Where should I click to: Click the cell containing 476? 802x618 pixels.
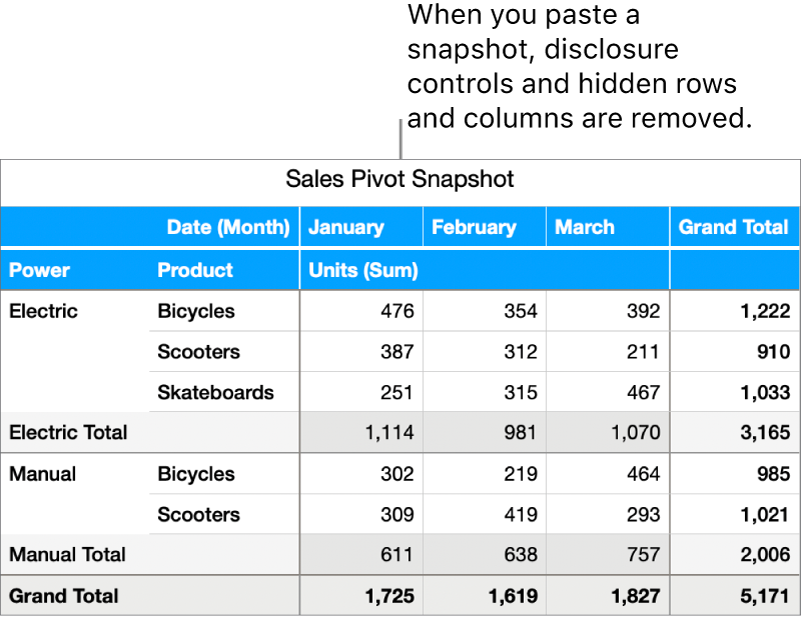(396, 311)
